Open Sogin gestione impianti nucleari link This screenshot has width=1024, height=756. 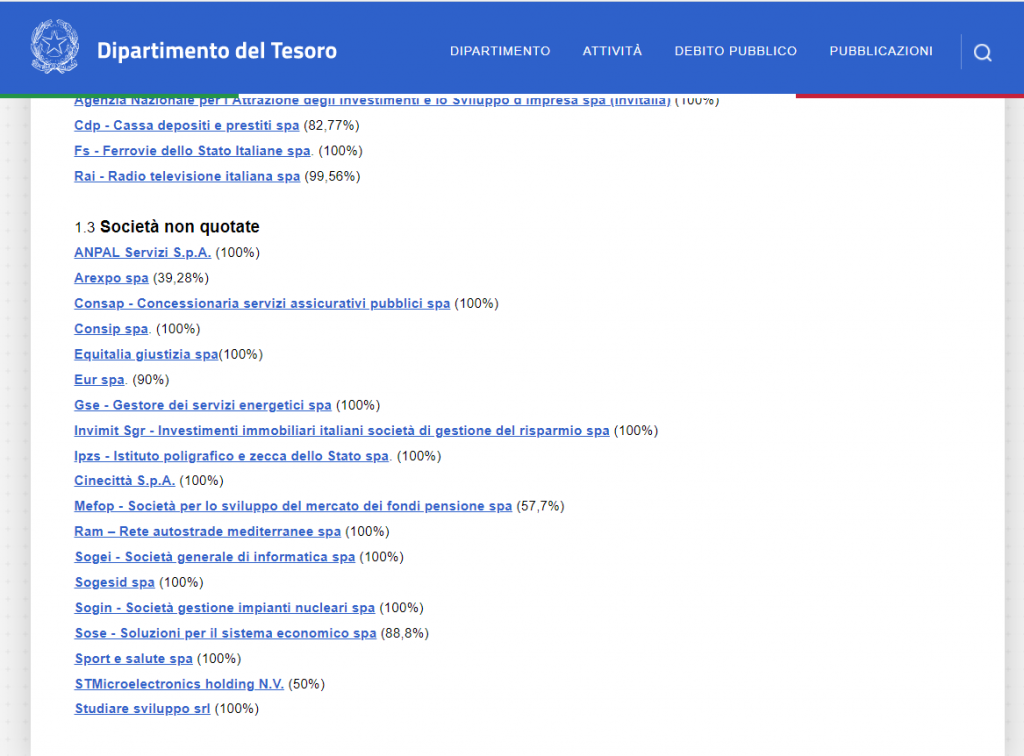tap(225, 608)
